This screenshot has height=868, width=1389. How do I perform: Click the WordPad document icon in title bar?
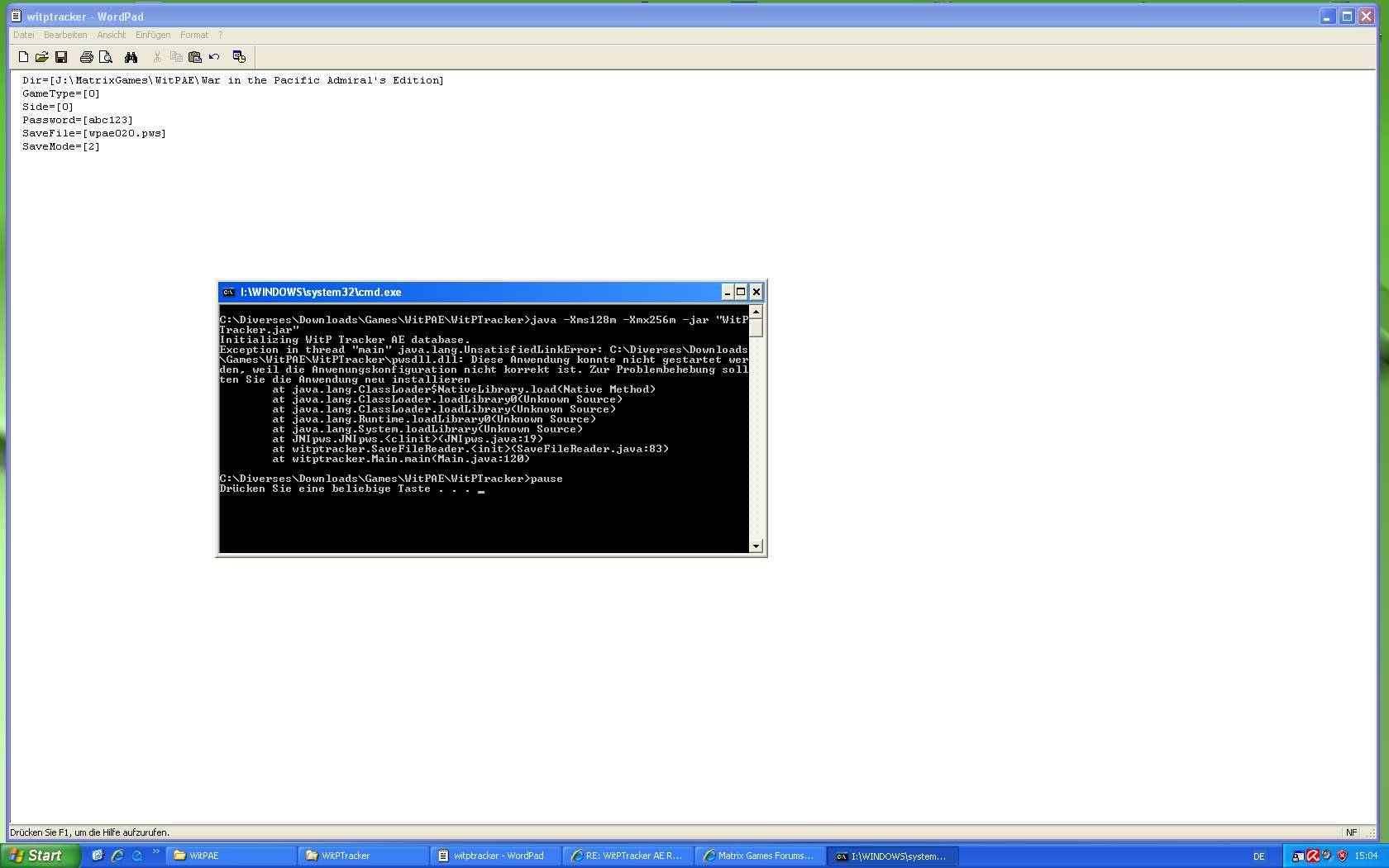tap(16, 16)
